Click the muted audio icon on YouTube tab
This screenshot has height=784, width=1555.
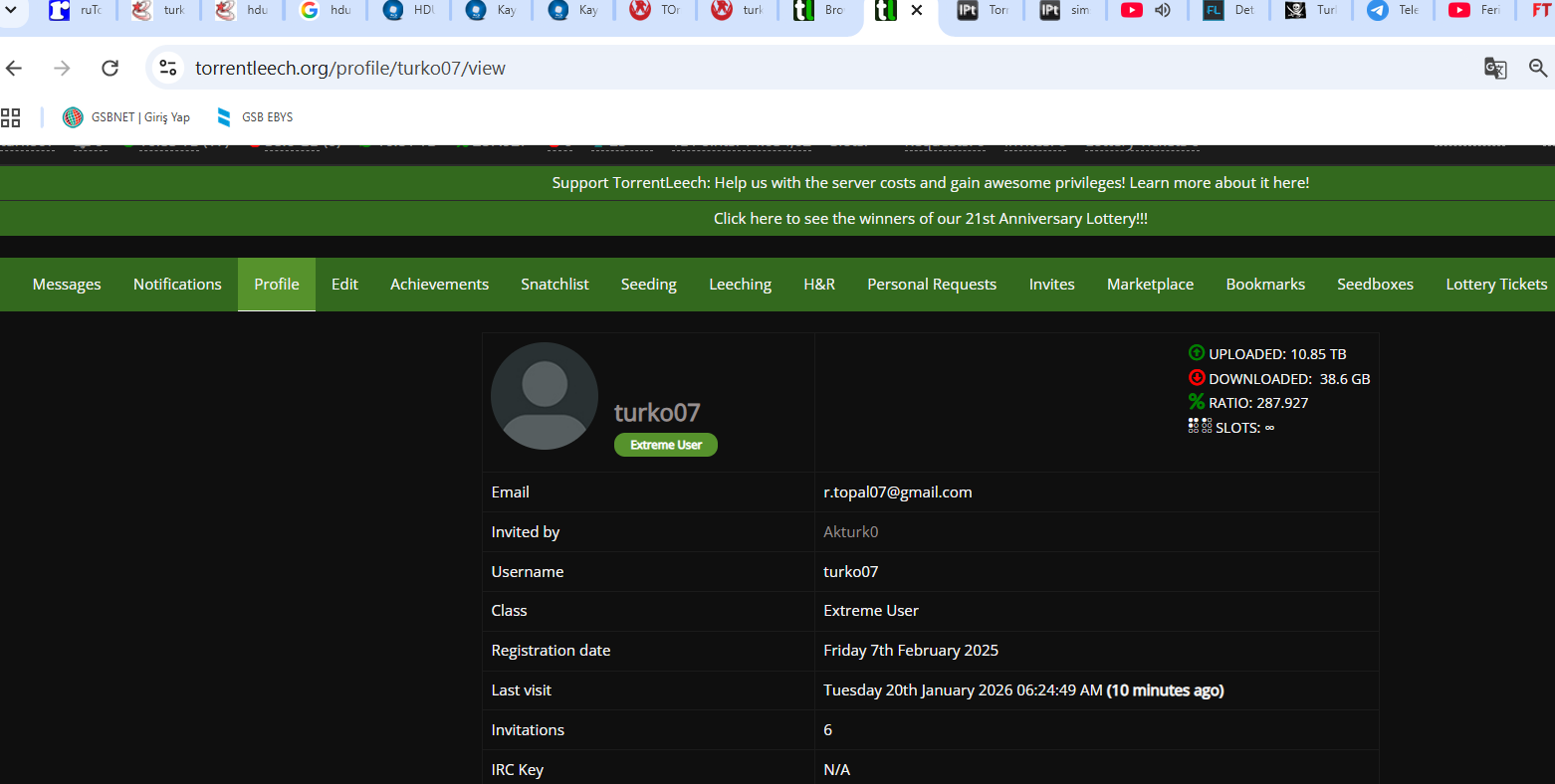(1163, 10)
